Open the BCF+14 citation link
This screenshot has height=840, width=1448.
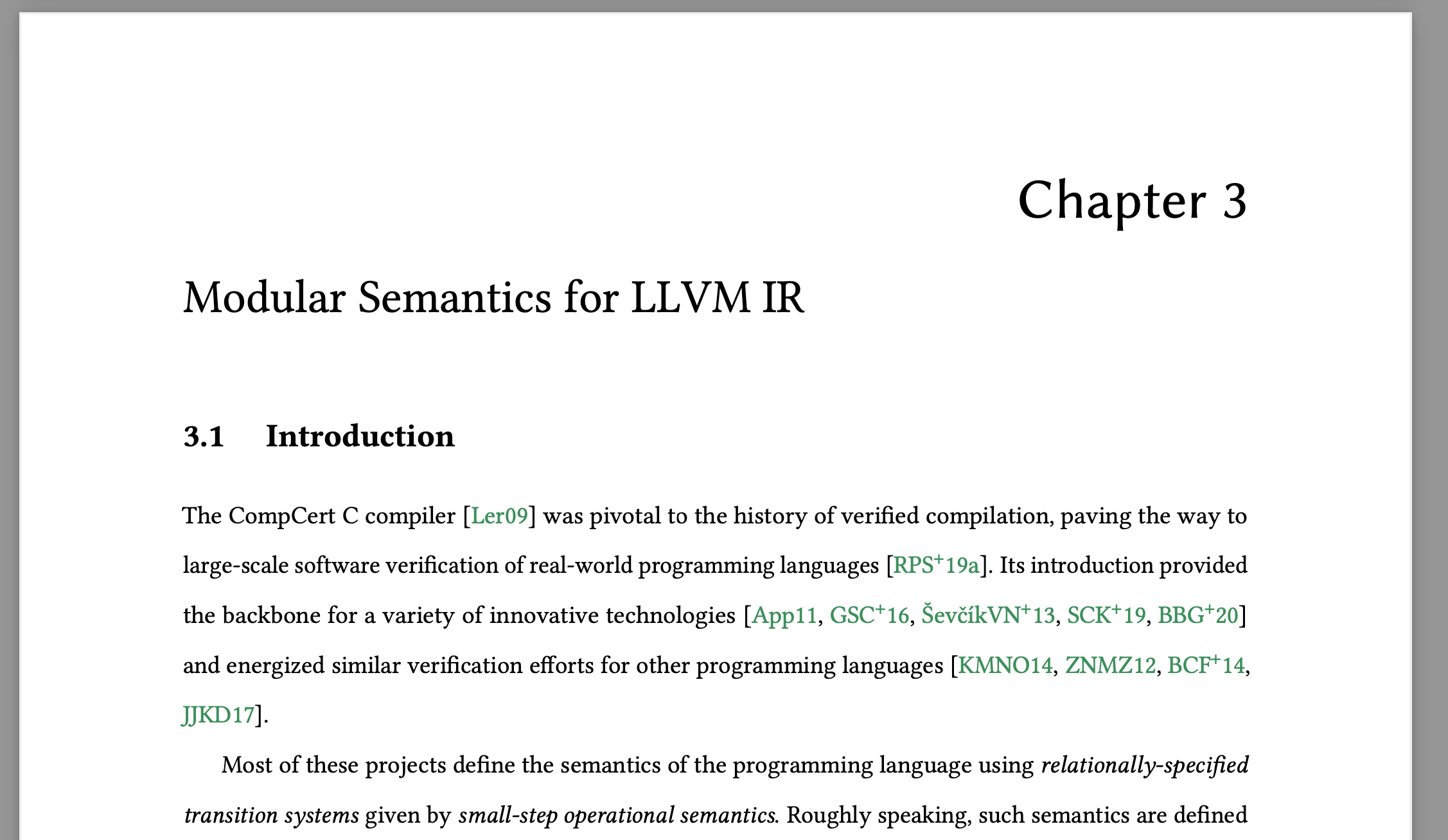tap(1205, 666)
